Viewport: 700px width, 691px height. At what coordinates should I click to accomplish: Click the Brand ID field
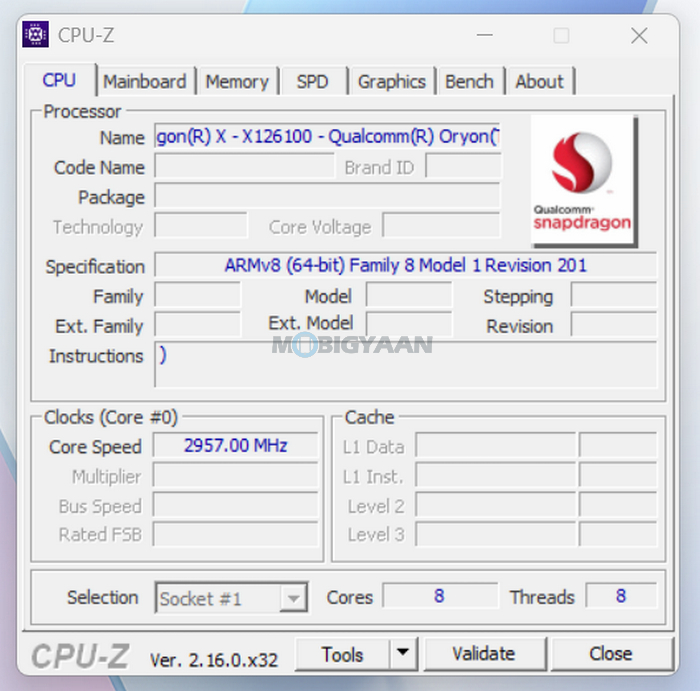click(463, 166)
